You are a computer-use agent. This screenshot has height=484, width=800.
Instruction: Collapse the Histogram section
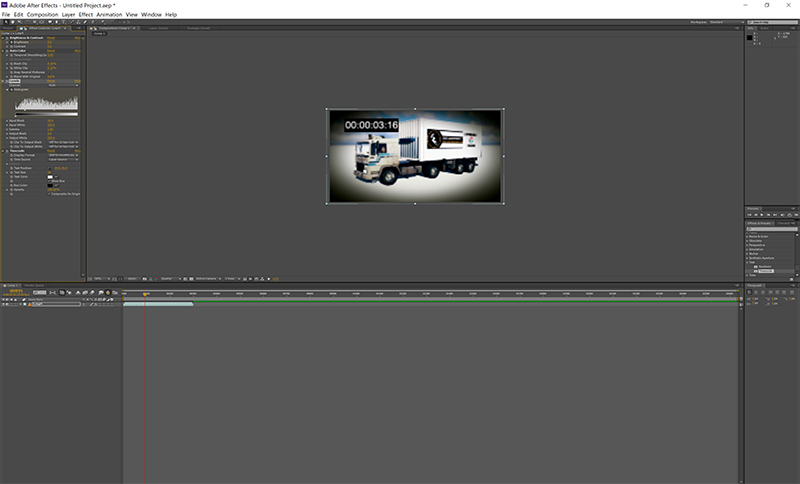tap(7, 90)
